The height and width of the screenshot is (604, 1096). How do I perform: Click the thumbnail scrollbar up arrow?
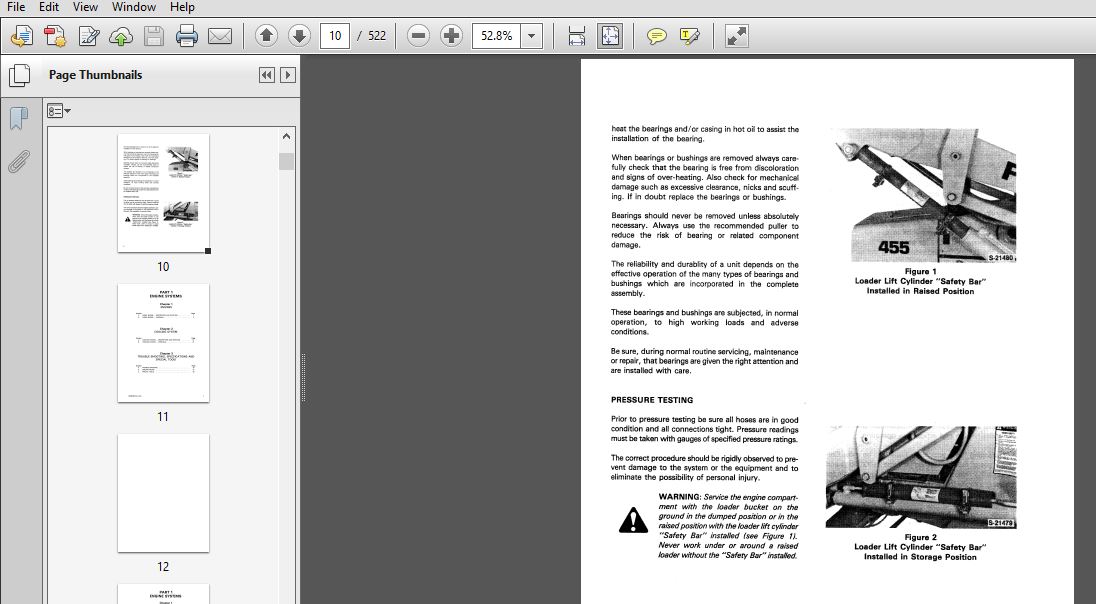click(287, 136)
